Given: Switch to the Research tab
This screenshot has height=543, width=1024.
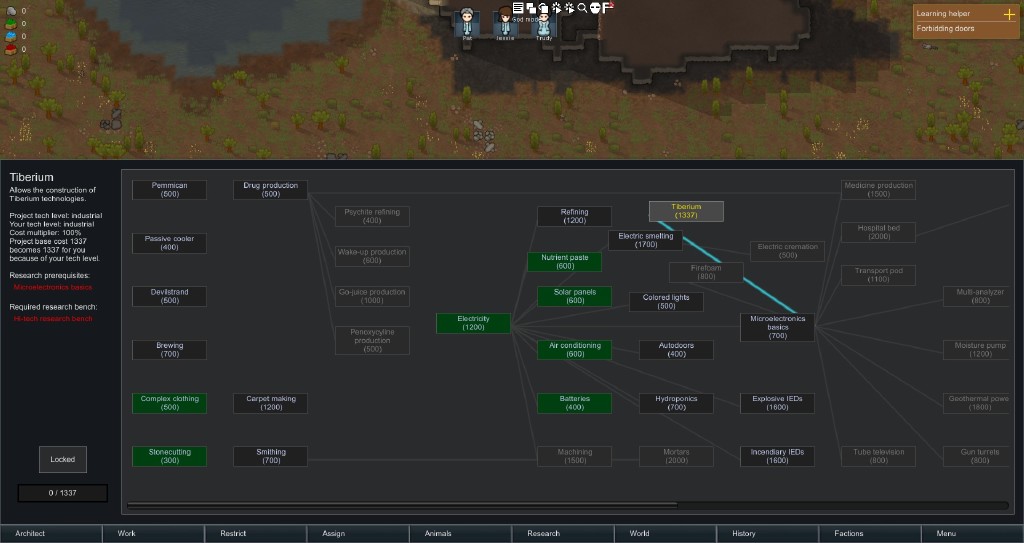Looking at the screenshot, I should pyautogui.click(x=563, y=533).
